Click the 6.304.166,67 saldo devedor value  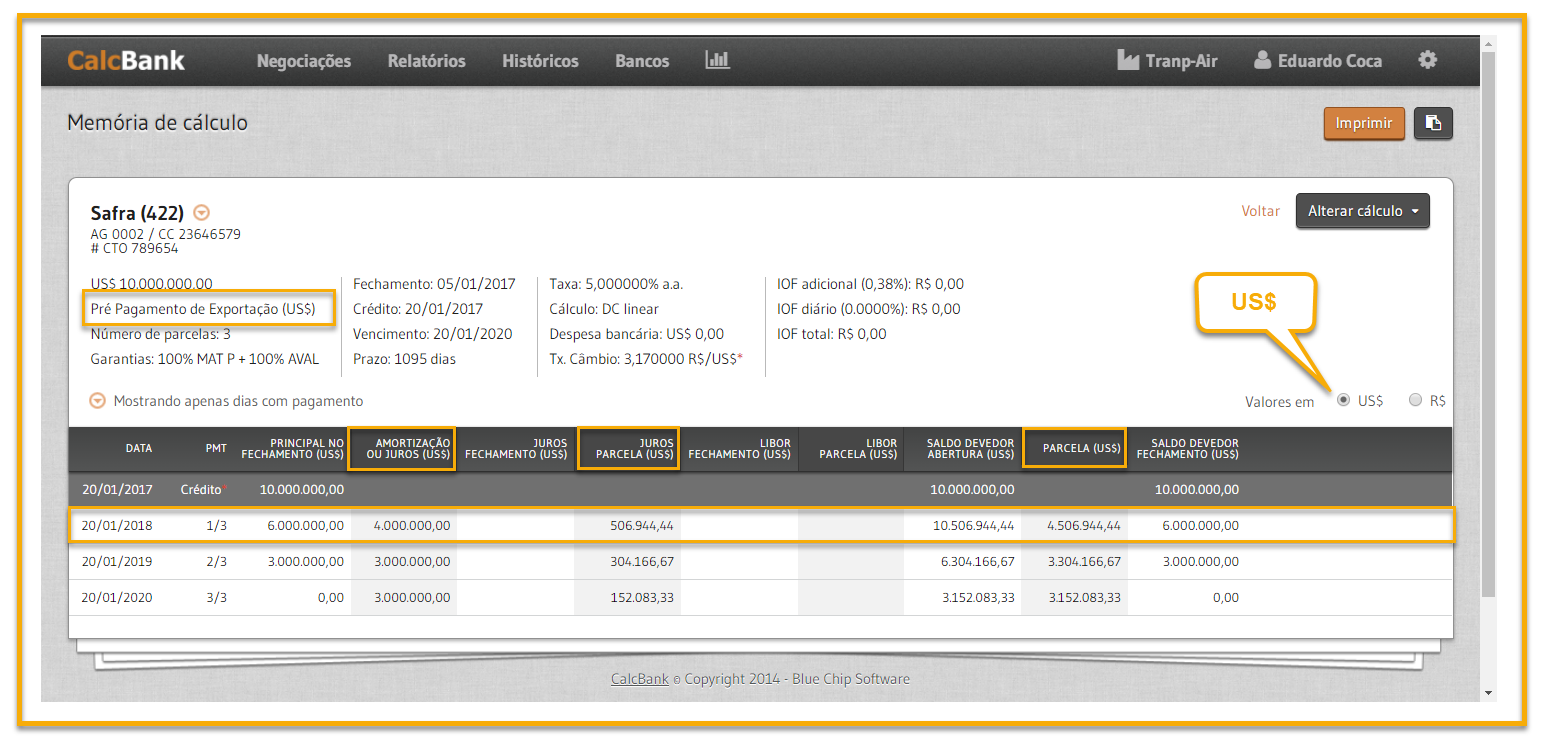point(977,561)
